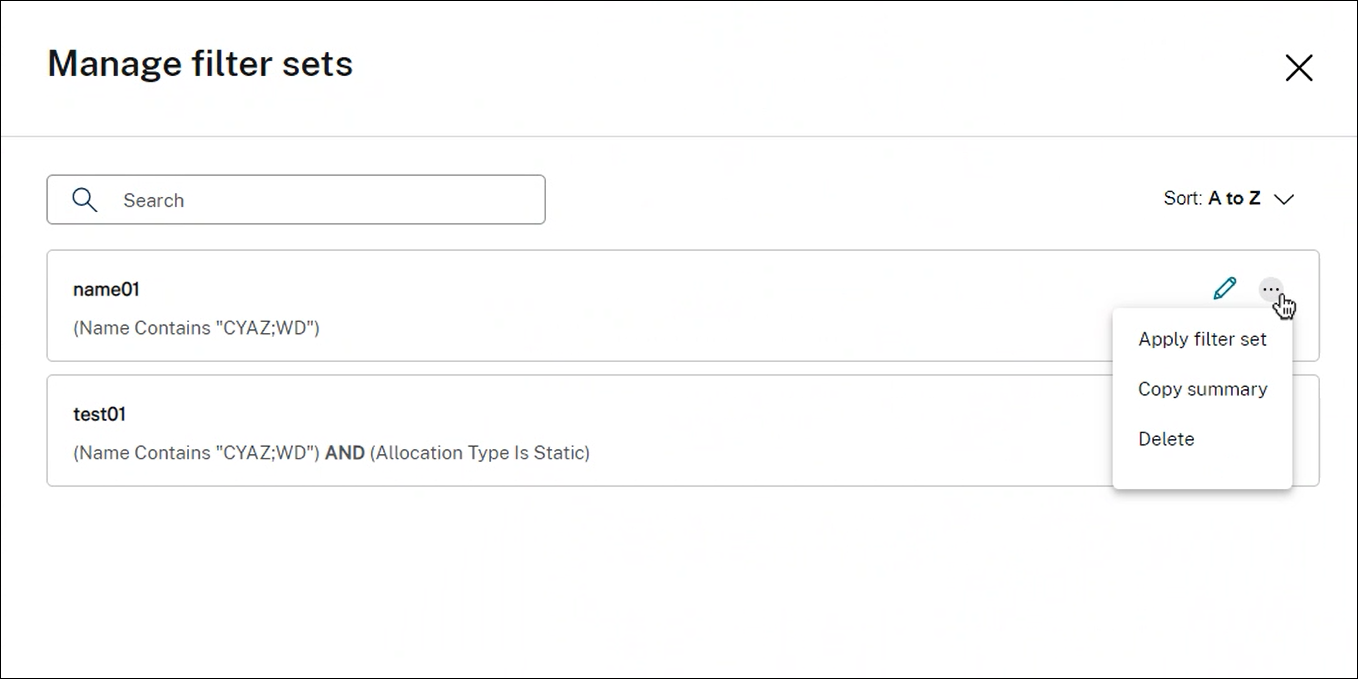Click the Name Contains condition in test01
Image resolution: width=1358 pixels, height=679 pixels.
(x=196, y=453)
